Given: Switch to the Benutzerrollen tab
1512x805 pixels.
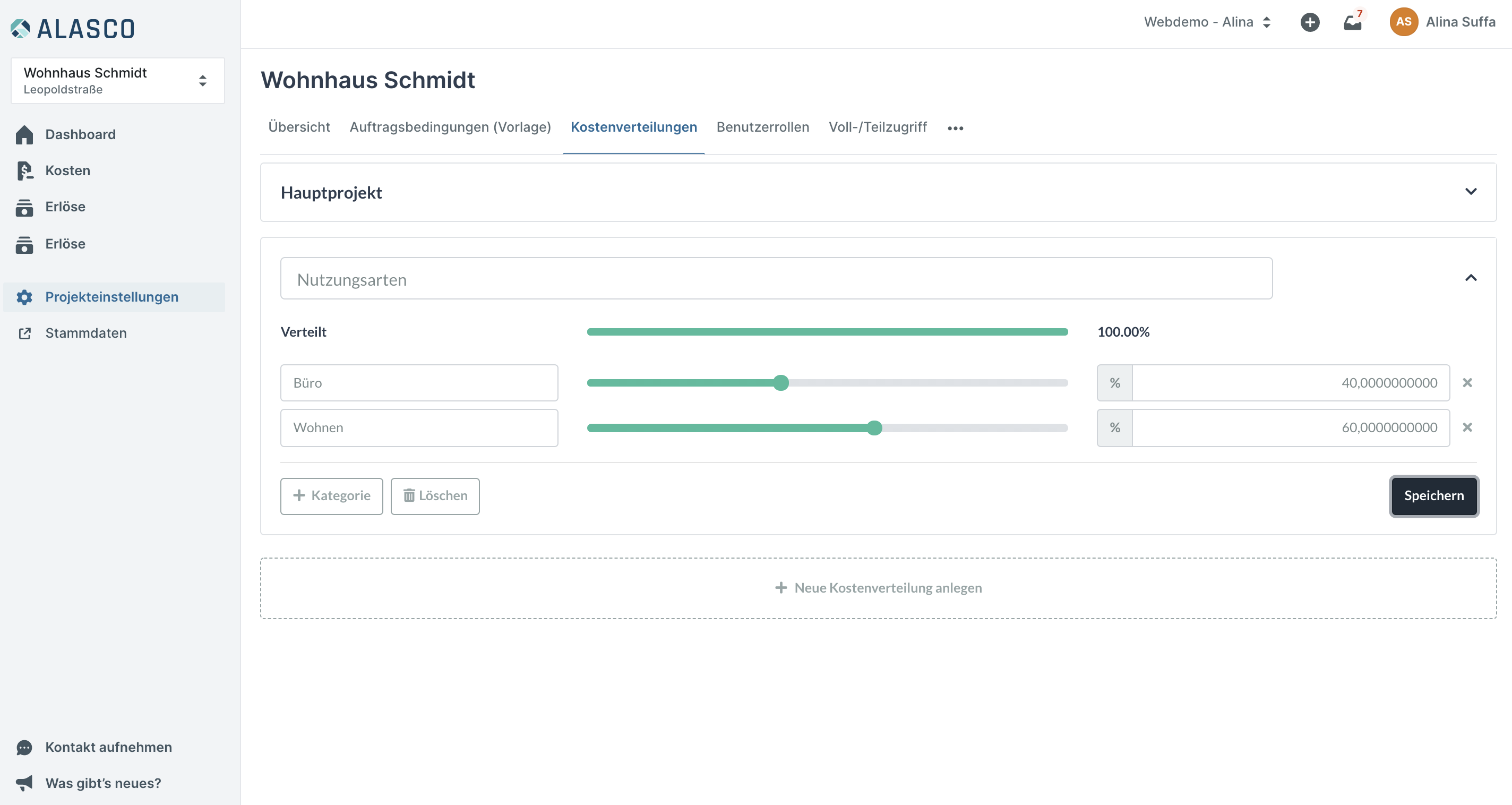Looking at the screenshot, I should tap(762, 127).
